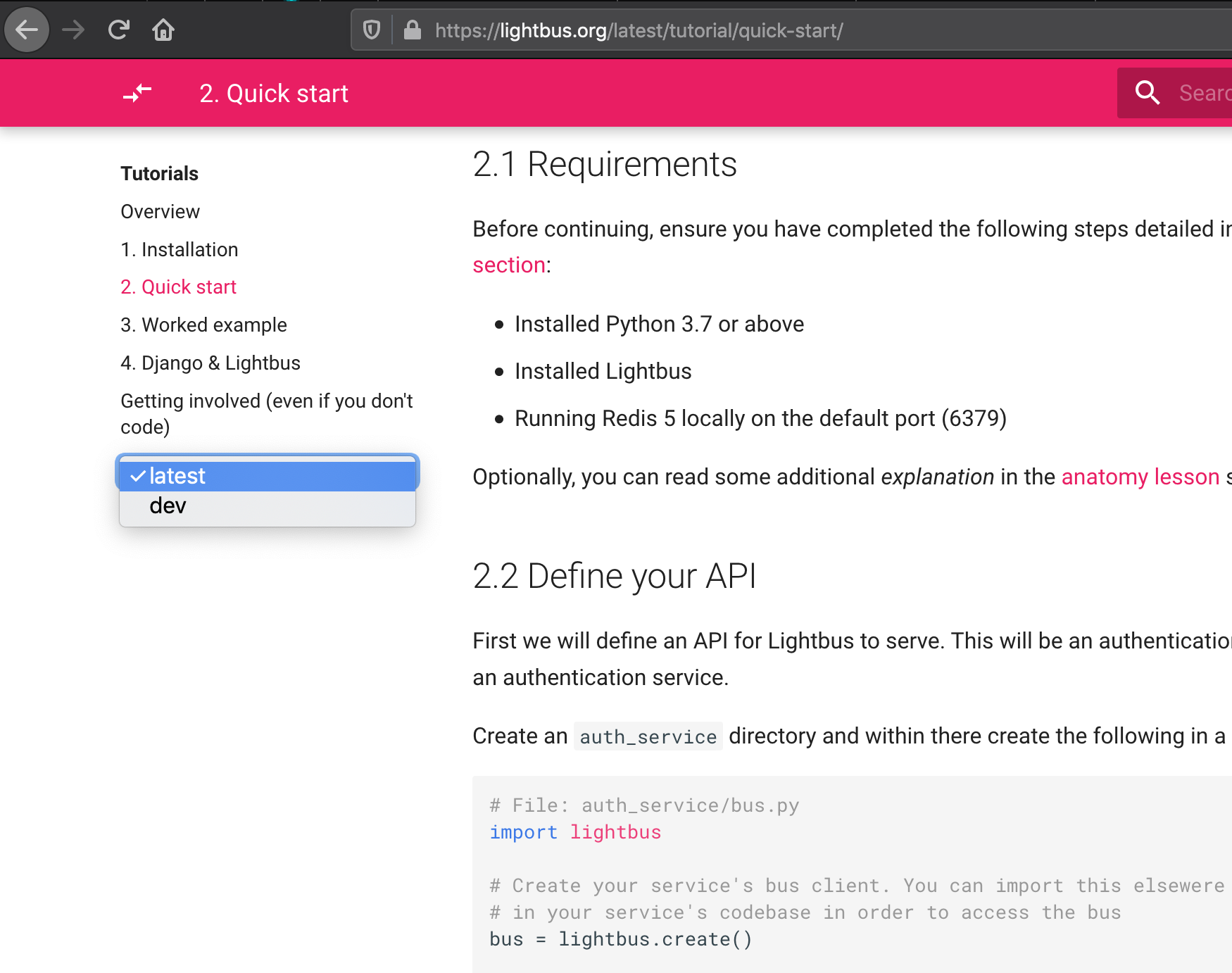
Task: Open the Overview tutorial page
Action: pyautogui.click(x=160, y=211)
